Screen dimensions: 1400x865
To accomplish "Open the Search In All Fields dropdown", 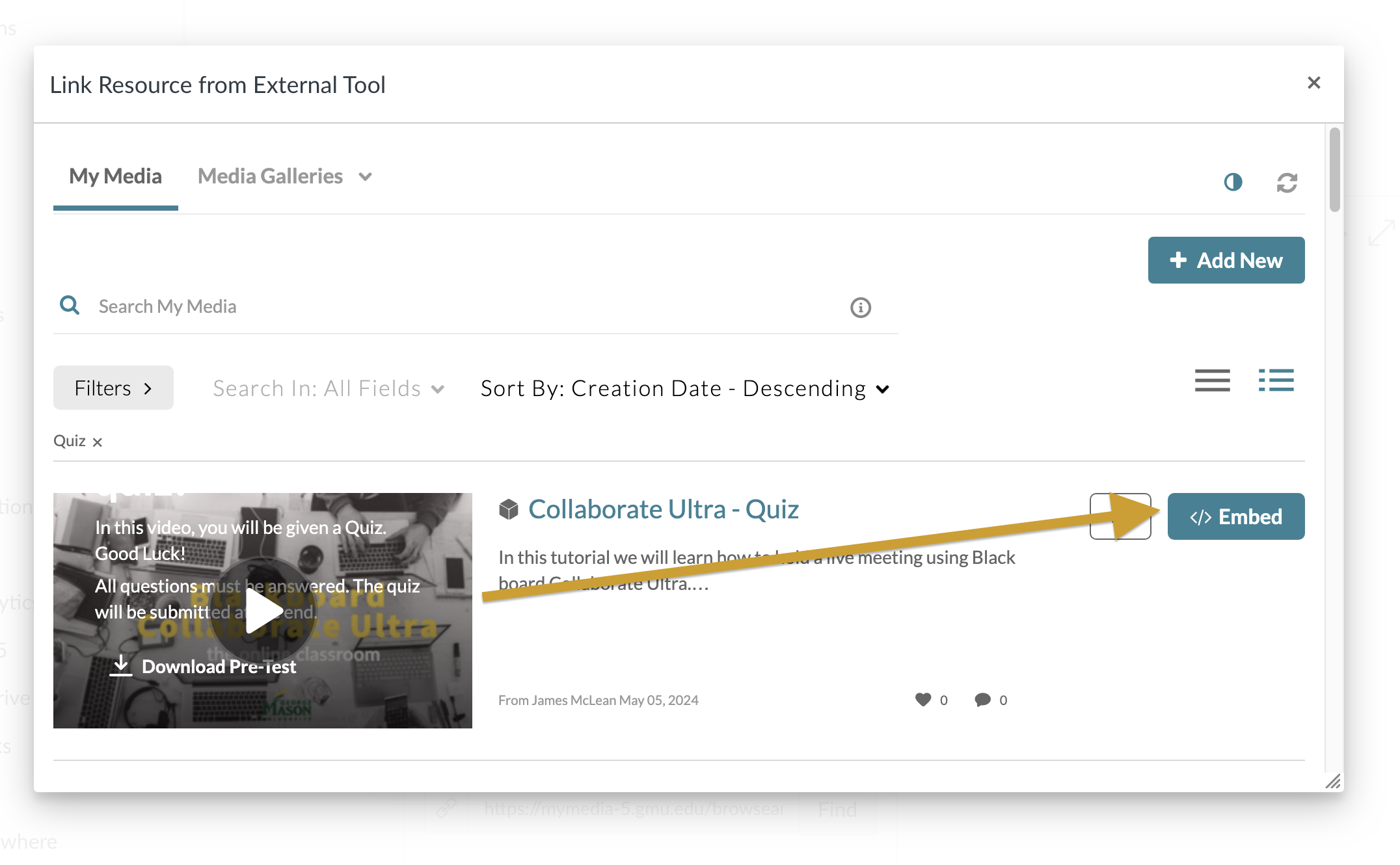I will 329,389.
